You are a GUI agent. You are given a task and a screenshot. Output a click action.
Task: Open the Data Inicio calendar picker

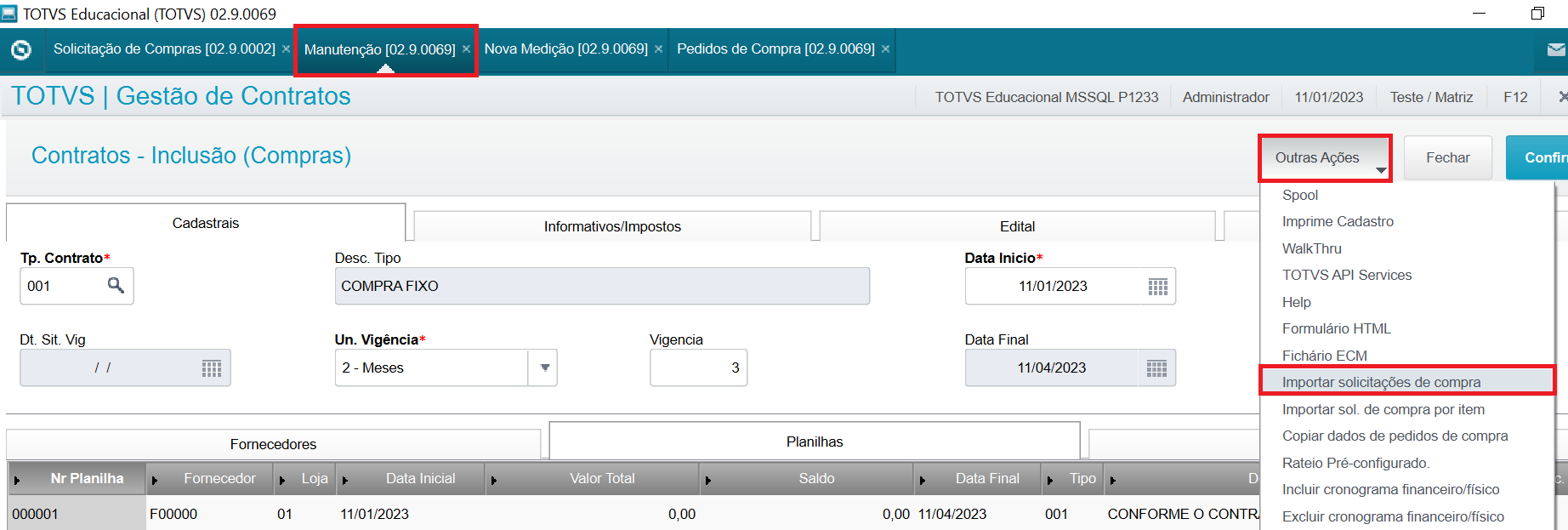(1157, 287)
